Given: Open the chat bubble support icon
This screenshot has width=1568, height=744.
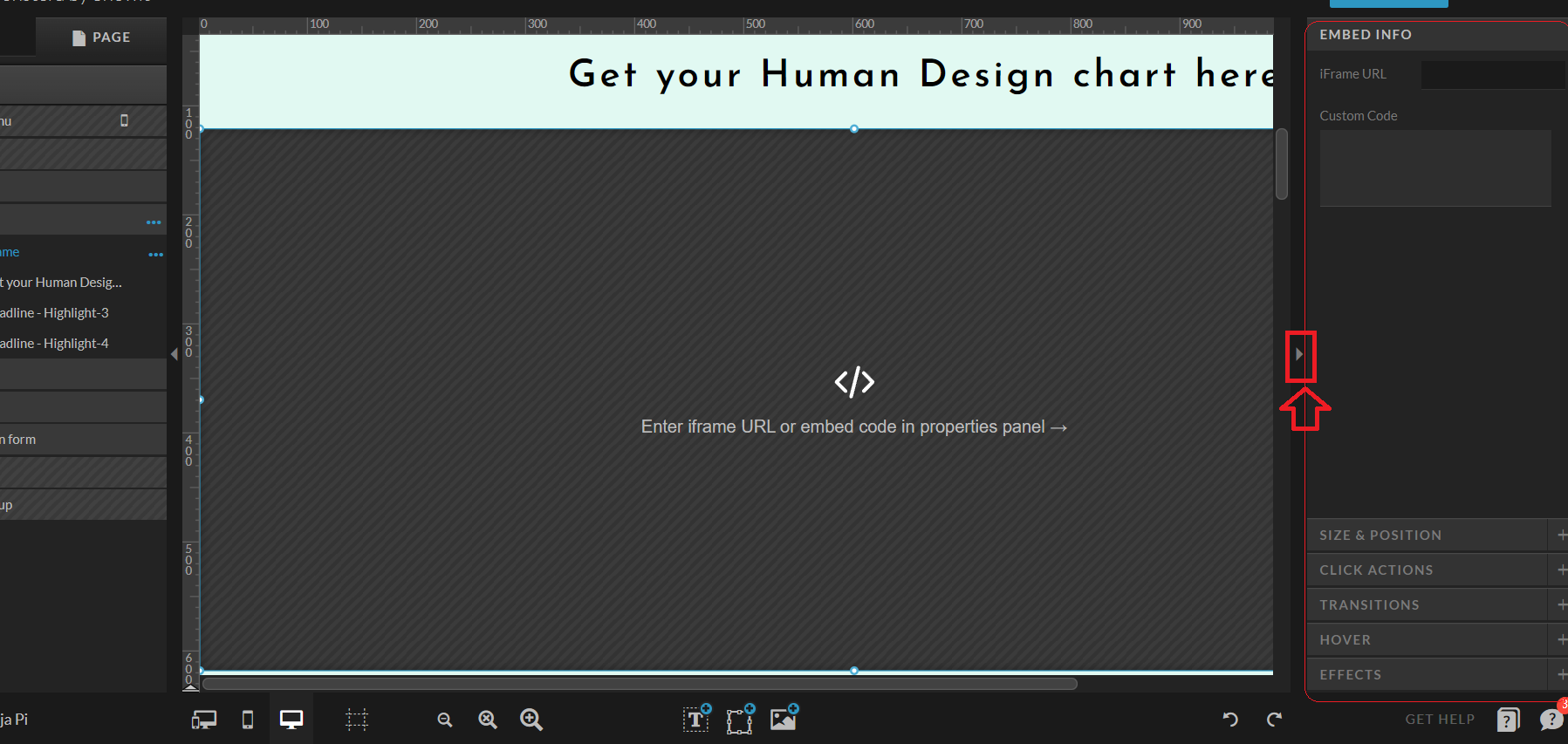Looking at the screenshot, I should tap(1551, 720).
